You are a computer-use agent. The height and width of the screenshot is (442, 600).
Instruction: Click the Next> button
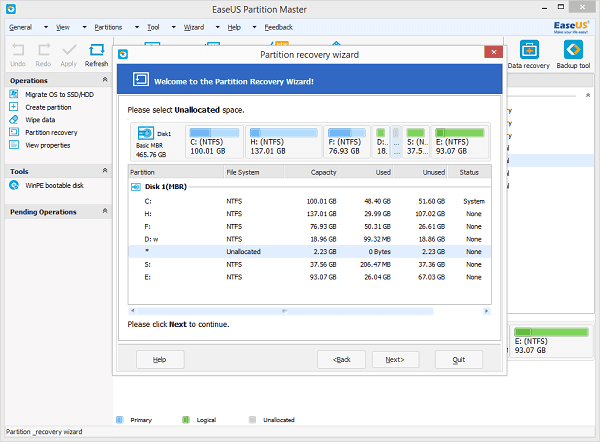395,359
